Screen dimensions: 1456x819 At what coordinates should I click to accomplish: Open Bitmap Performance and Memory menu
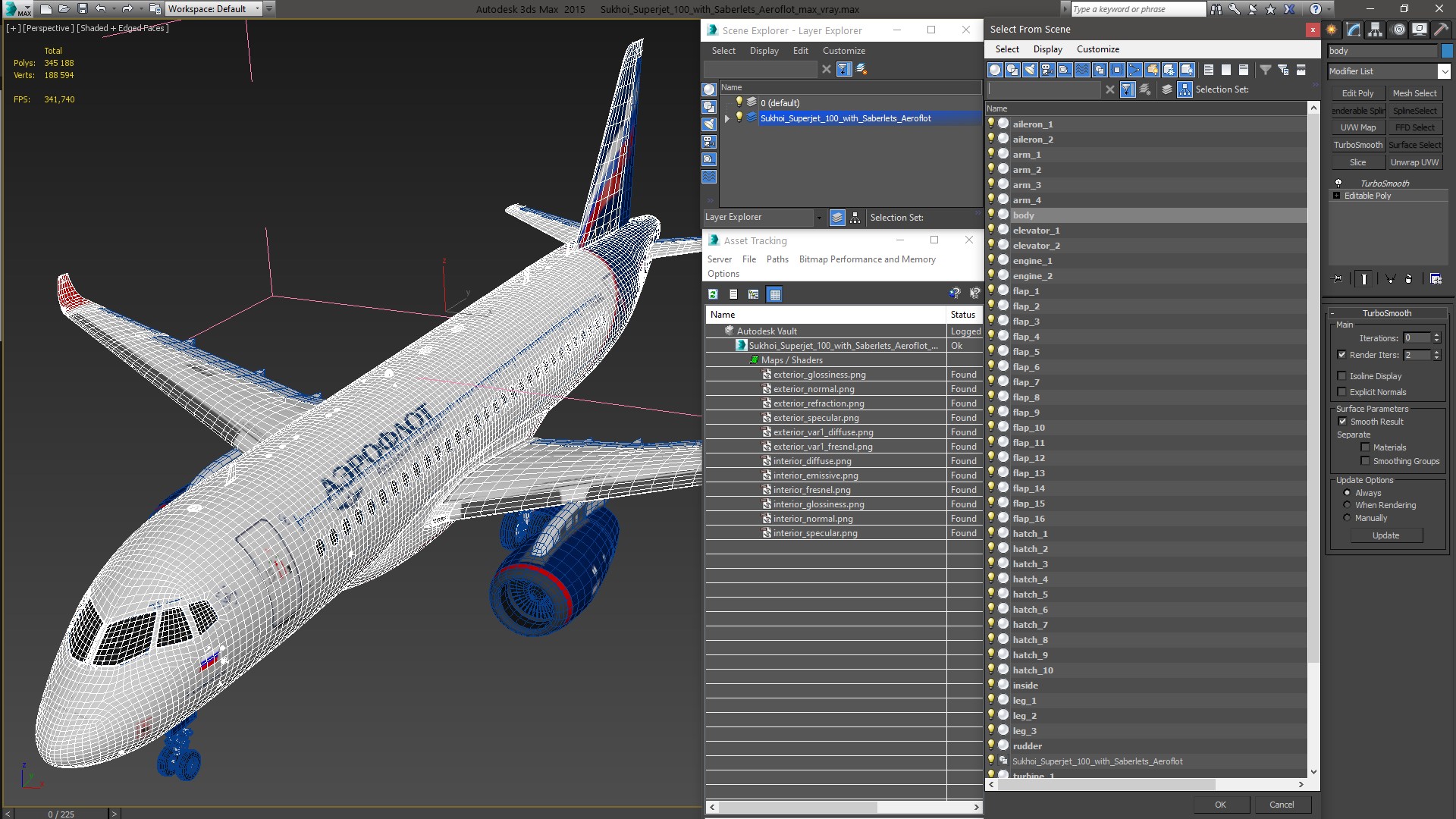coord(867,259)
